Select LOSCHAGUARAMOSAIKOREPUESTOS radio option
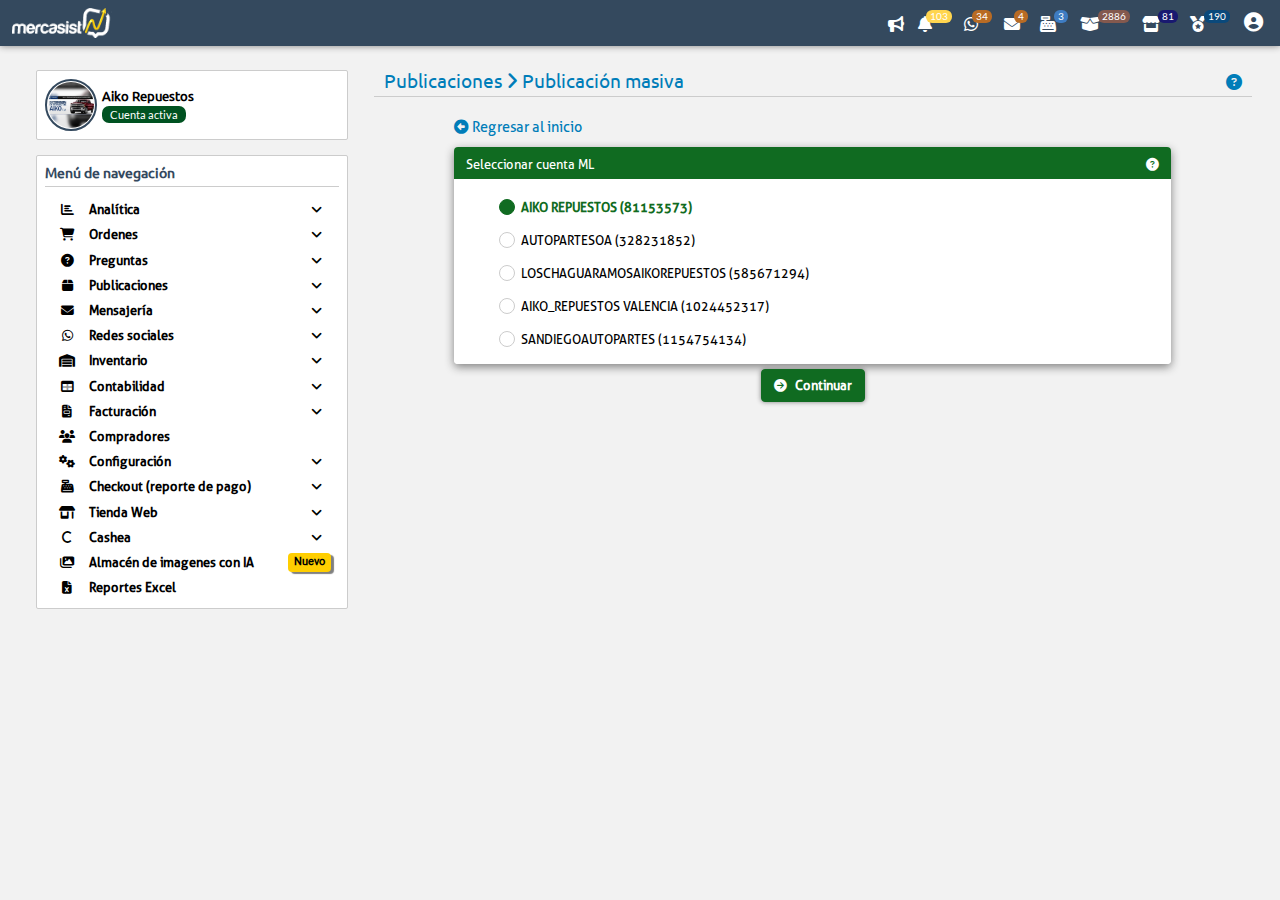This screenshot has width=1280, height=900. coord(507,273)
